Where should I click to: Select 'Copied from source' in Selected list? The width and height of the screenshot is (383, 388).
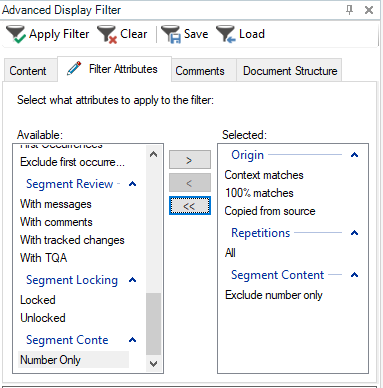270,211
